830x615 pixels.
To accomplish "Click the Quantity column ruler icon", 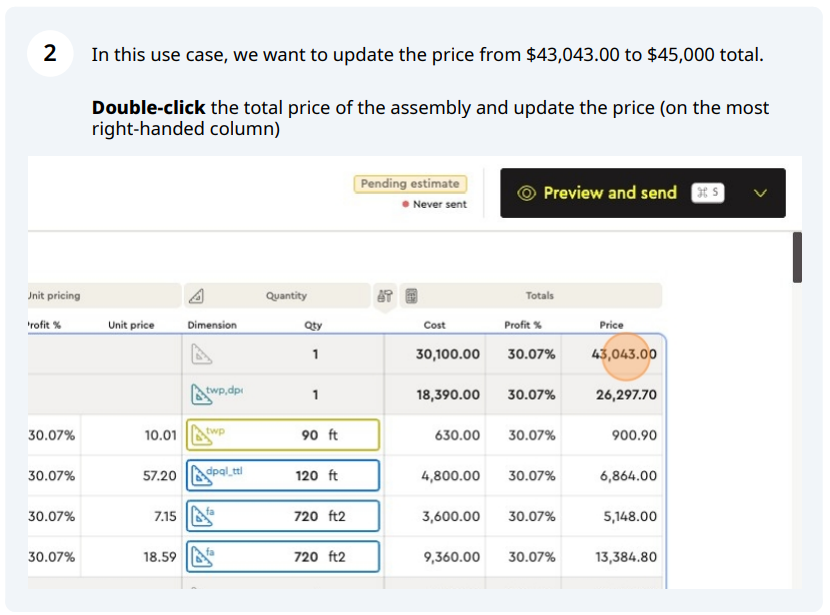I will pyautogui.click(x=197, y=296).
